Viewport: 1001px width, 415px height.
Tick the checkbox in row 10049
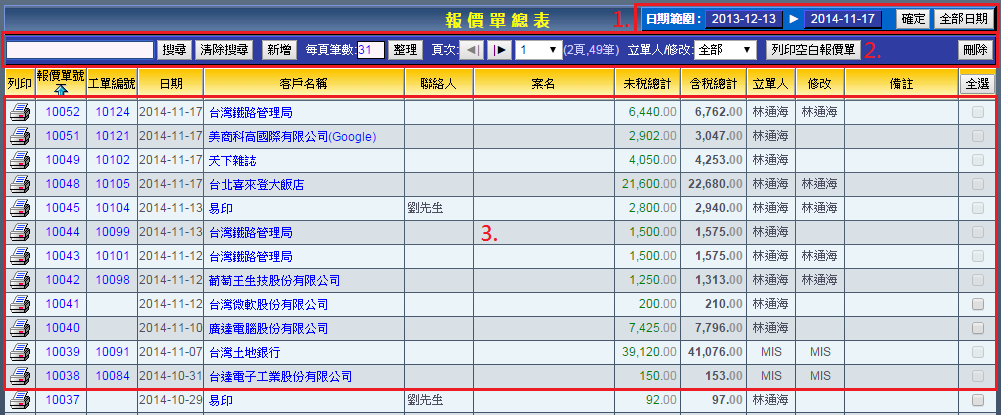tap(977, 161)
